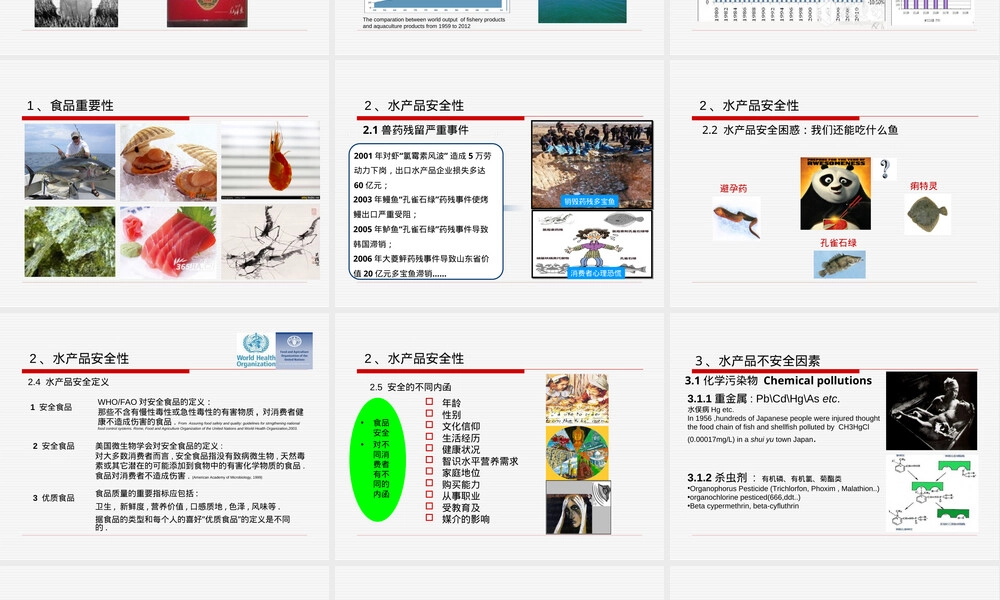Click the fishery output comparison caption text
This screenshot has height=600, width=1000.
click(x=434, y=23)
